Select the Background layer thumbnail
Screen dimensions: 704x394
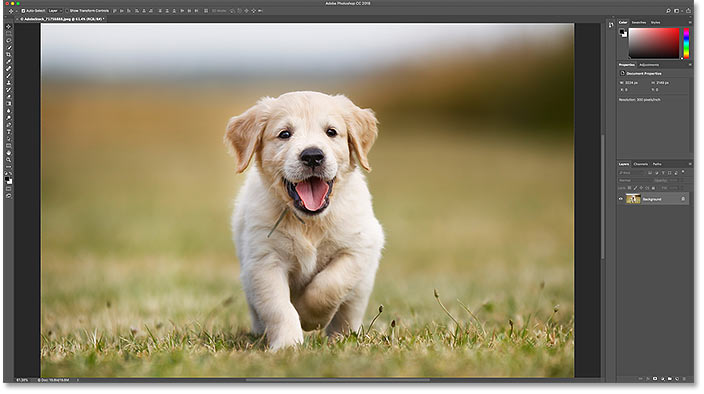coord(633,198)
